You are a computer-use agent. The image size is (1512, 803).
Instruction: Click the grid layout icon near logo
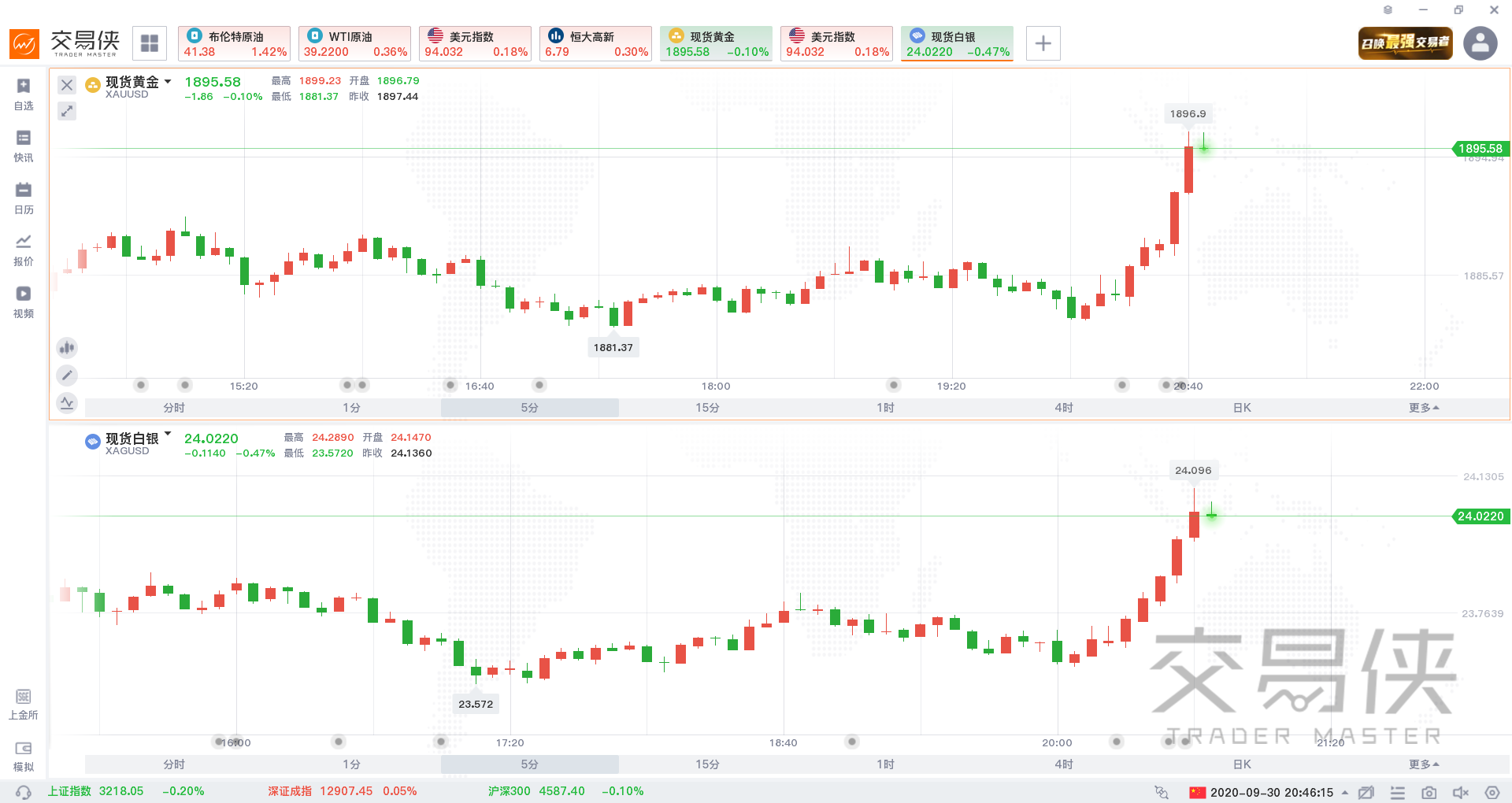tap(150, 43)
